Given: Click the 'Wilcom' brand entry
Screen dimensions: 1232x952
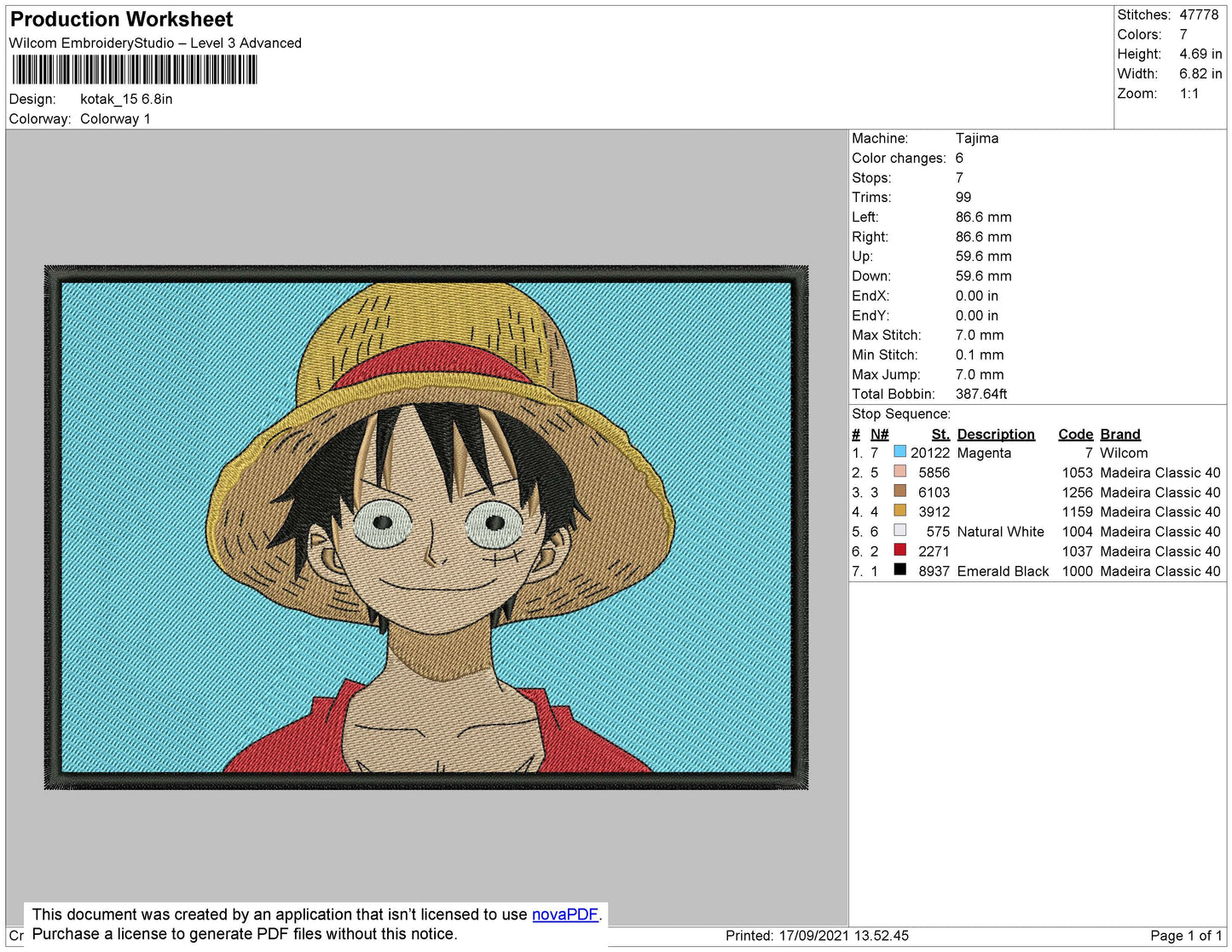Looking at the screenshot, I should pyautogui.click(x=1124, y=453).
